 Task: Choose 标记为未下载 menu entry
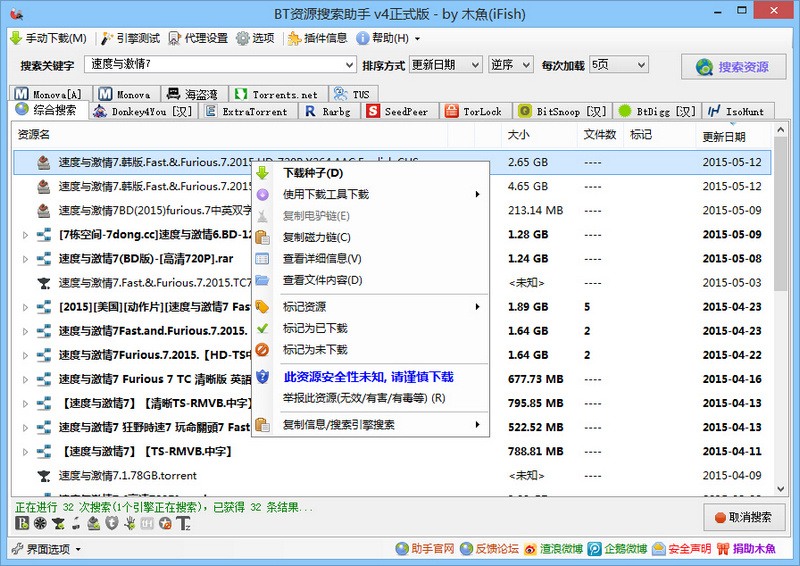pyautogui.click(x=370, y=350)
